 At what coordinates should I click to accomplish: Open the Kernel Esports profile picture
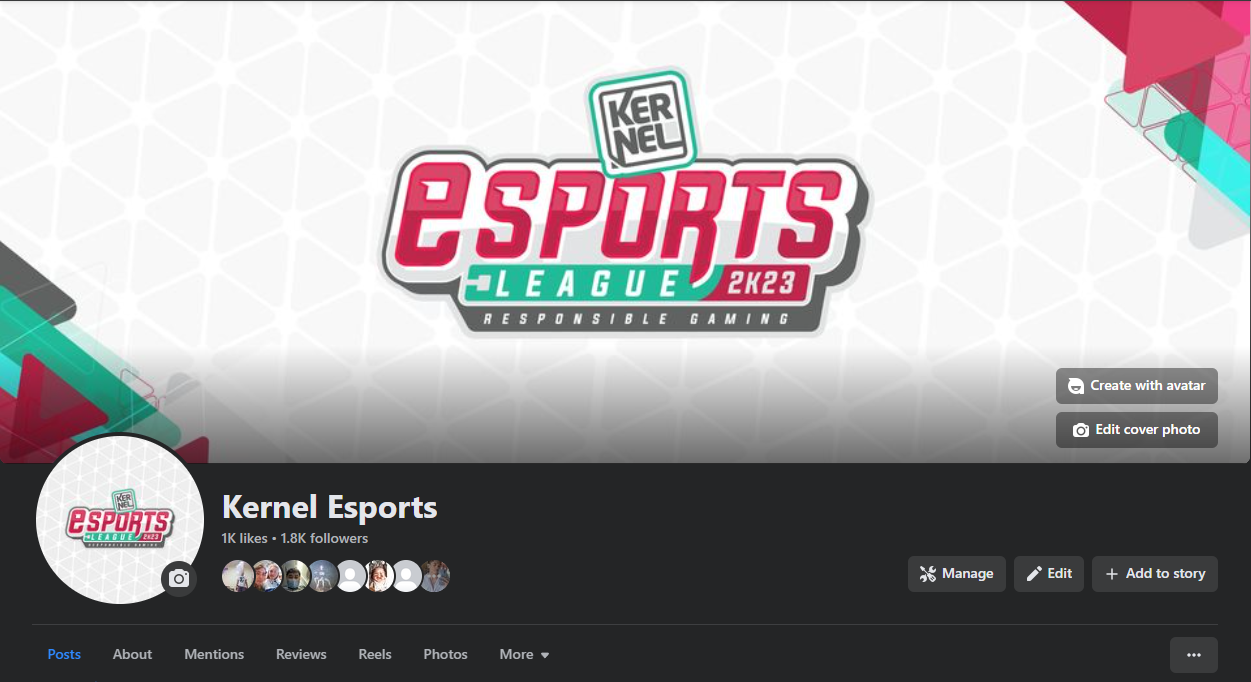click(x=120, y=520)
